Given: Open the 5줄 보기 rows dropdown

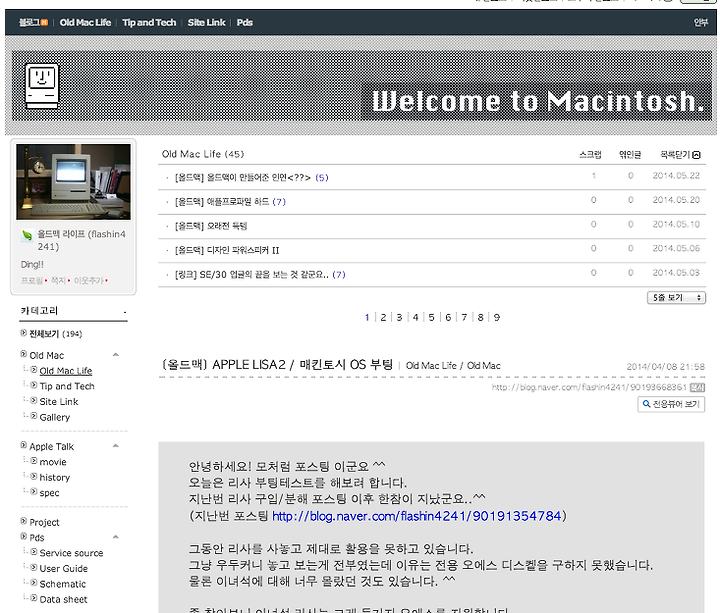Looking at the screenshot, I should [676, 298].
